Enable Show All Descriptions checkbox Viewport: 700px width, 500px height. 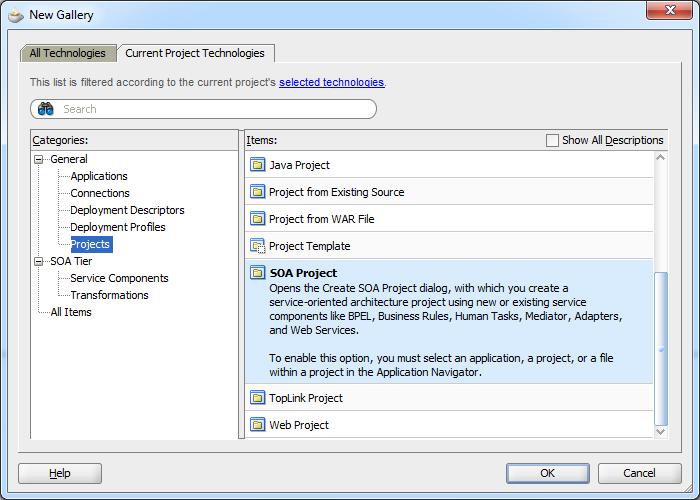(552, 140)
